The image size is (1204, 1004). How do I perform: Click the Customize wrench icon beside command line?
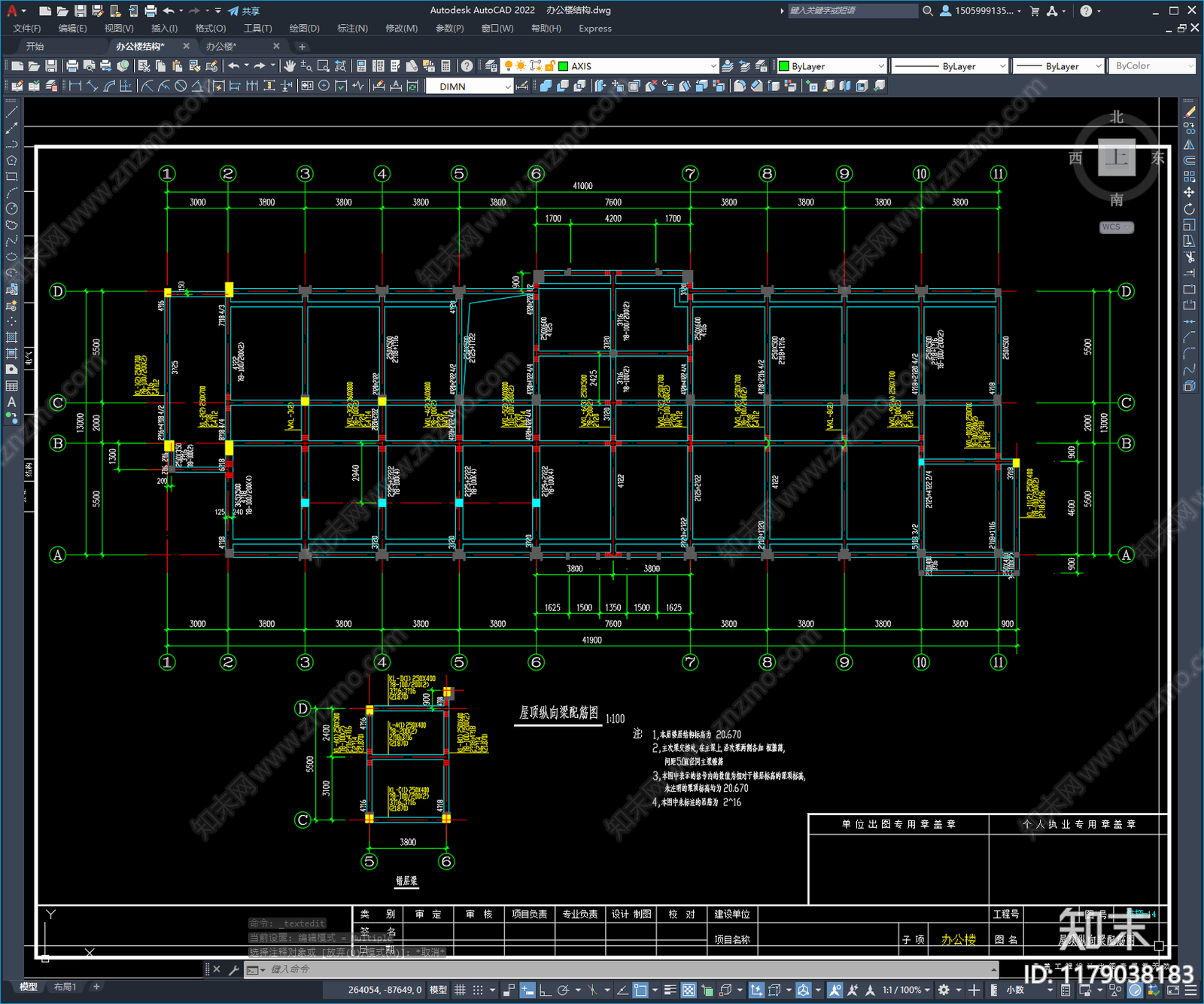tap(233, 969)
